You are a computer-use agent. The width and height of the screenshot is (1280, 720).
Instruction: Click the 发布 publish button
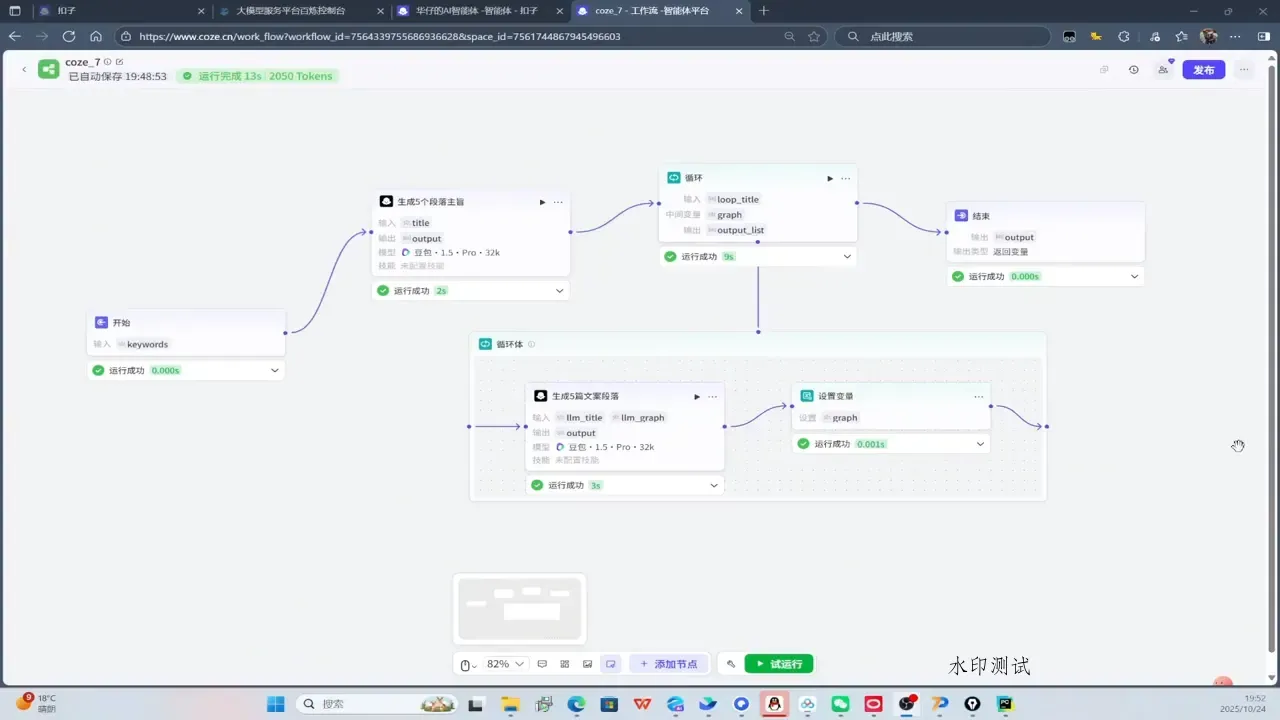pos(1203,70)
